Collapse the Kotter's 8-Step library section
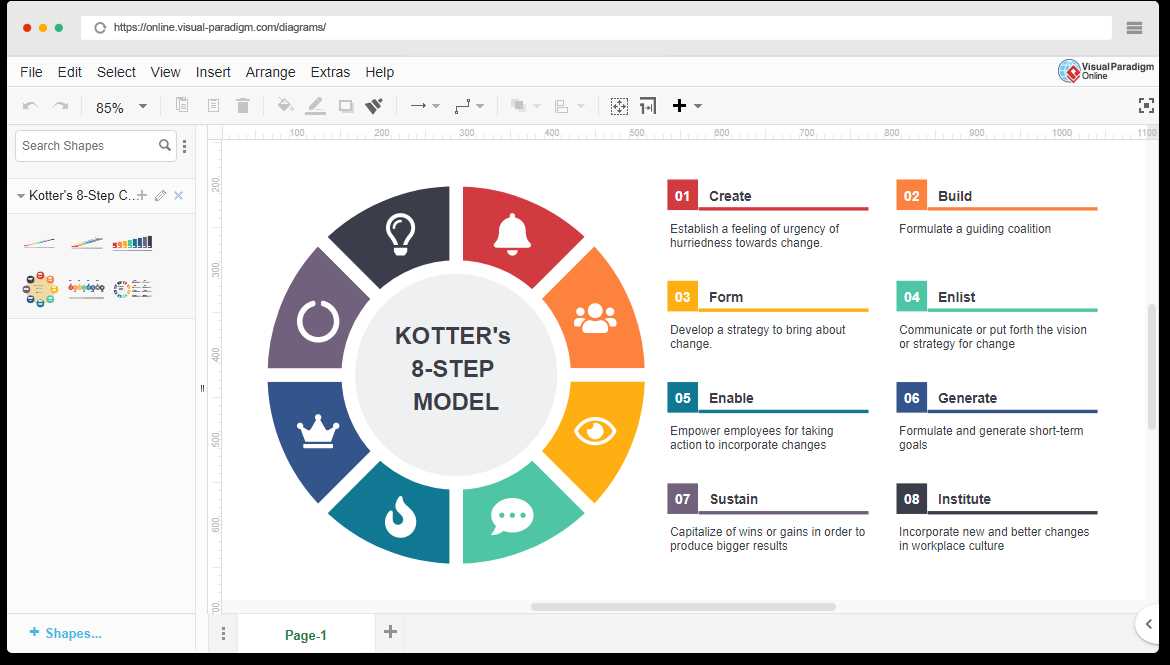Image resolution: width=1170 pixels, height=665 pixels. (x=21, y=196)
